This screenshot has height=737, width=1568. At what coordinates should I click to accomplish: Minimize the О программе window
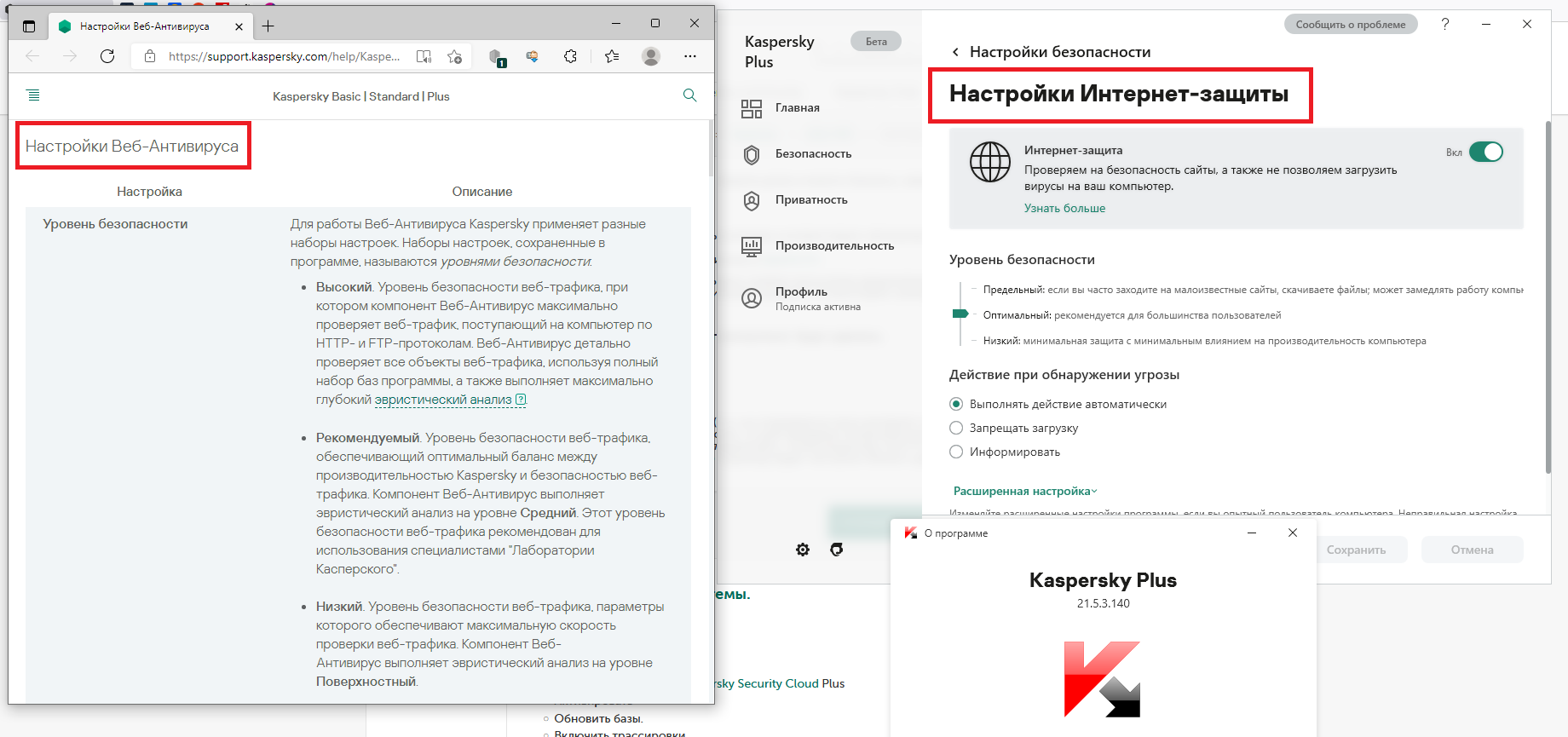point(1252,533)
